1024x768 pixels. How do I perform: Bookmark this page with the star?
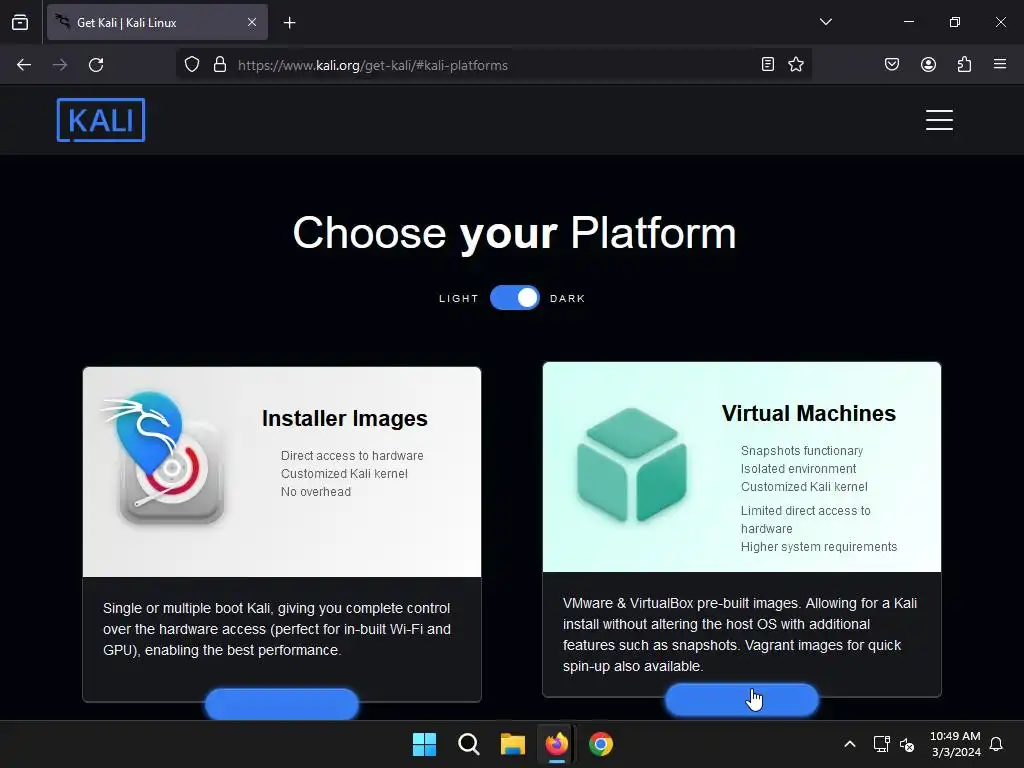pos(795,64)
